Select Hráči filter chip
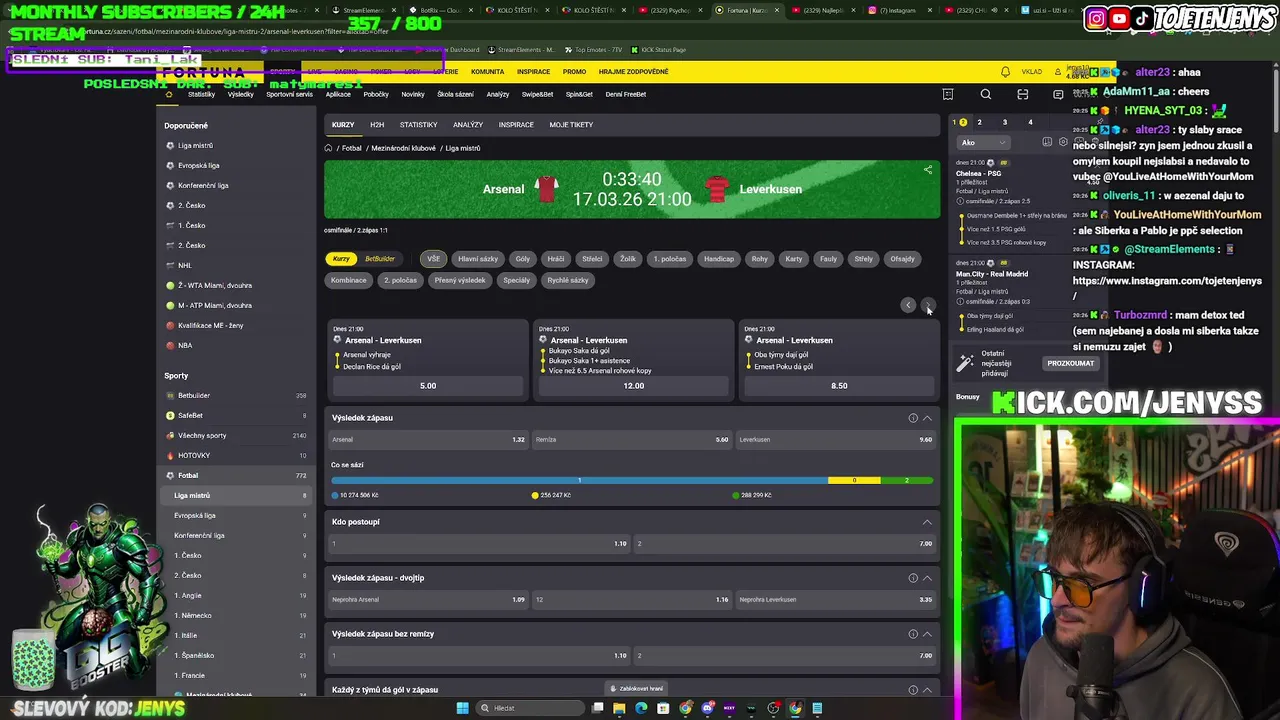 [556, 259]
